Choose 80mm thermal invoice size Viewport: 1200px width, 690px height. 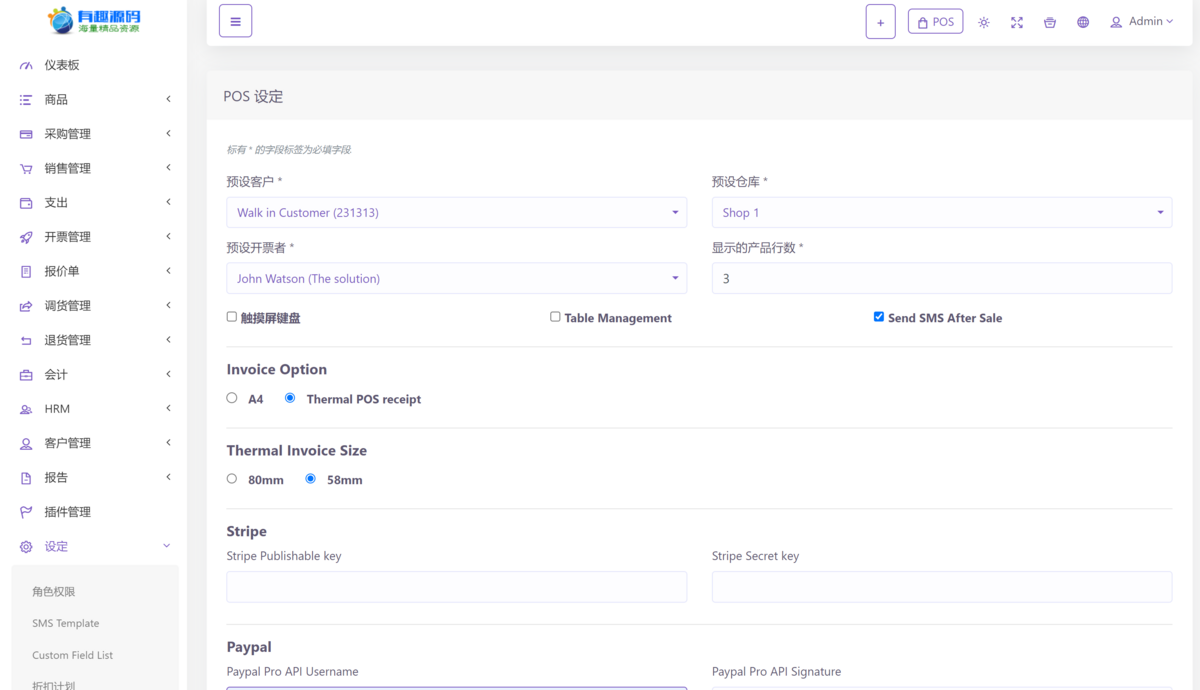pos(232,479)
